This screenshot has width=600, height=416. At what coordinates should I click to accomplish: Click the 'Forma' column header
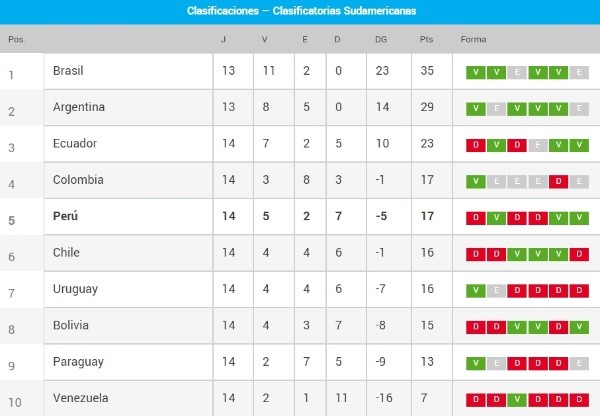click(x=473, y=39)
